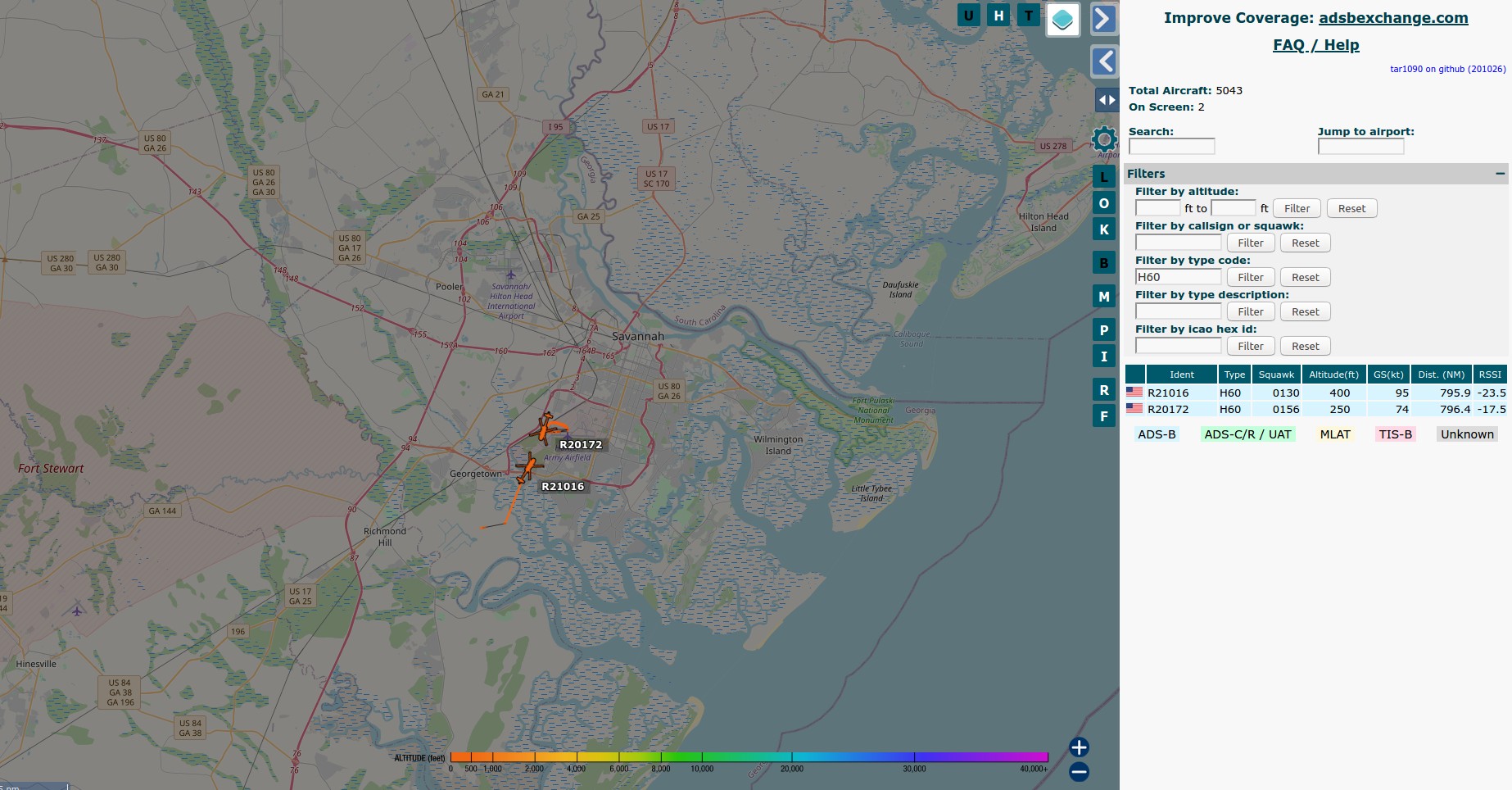Sort table by Dist. (NM) column
1512x790 pixels.
coord(1441,375)
